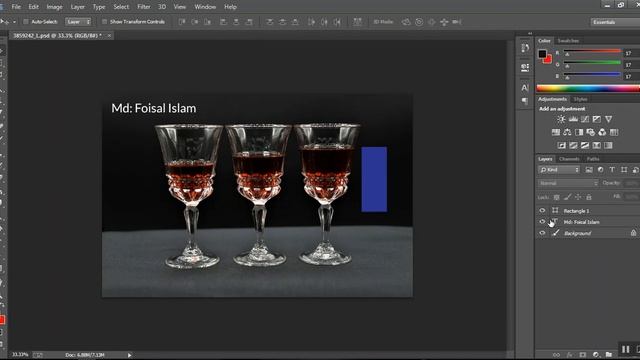Click Align top edges in options bar
640x360 pixels.
point(182,22)
